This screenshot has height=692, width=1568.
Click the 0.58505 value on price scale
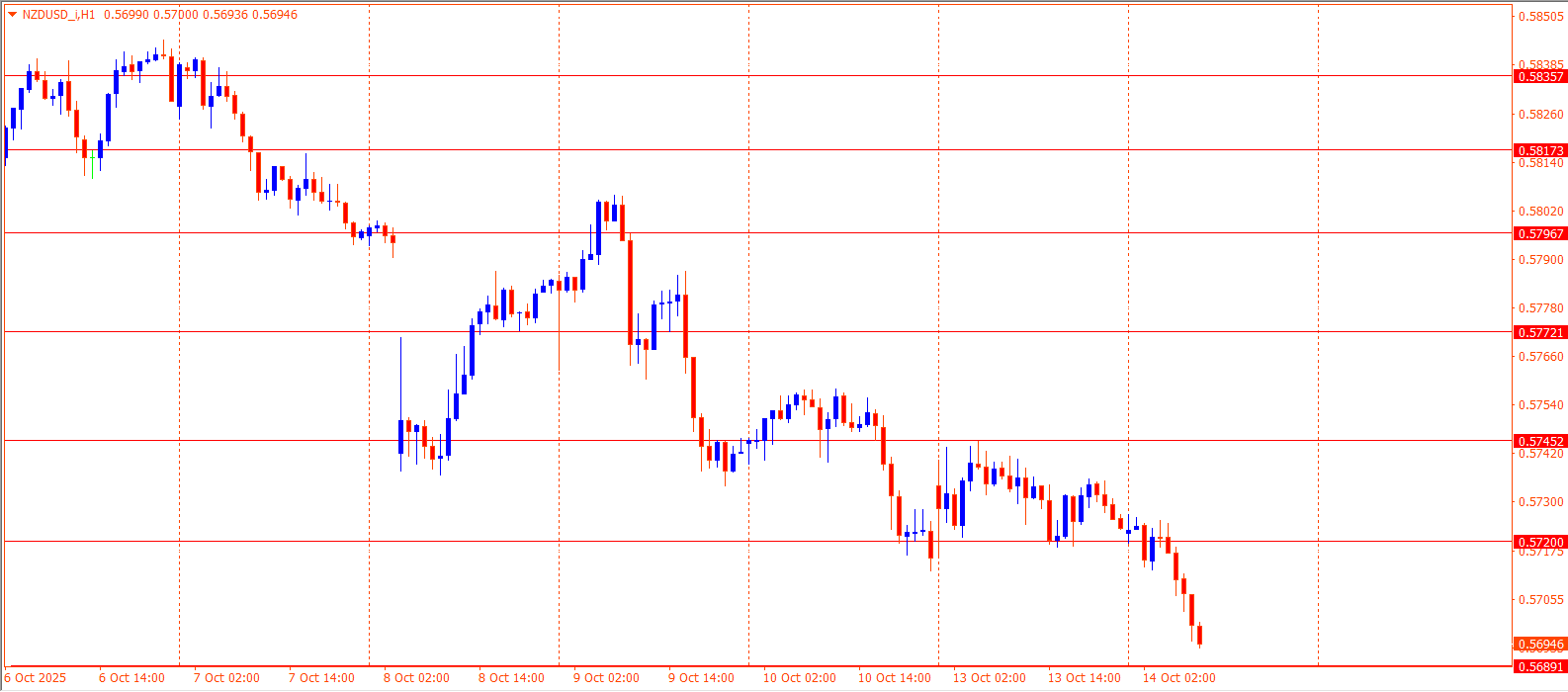[1540, 17]
